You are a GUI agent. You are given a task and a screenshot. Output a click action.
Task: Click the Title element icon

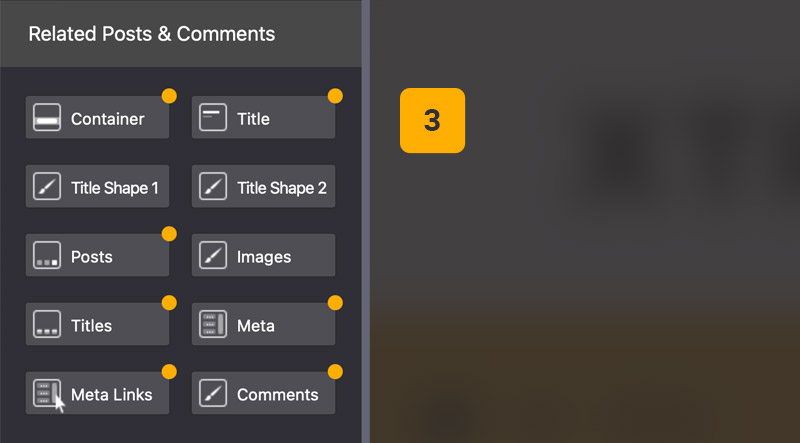point(213,118)
